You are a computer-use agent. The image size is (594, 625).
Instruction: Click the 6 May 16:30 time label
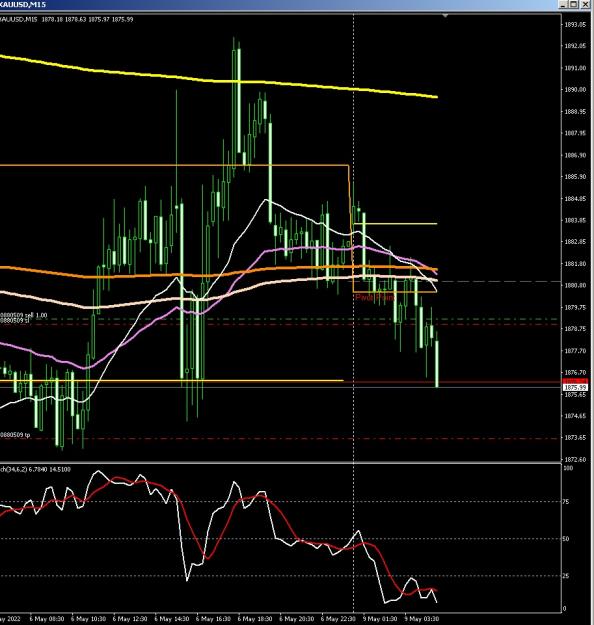pyautogui.click(x=213, y=619)
